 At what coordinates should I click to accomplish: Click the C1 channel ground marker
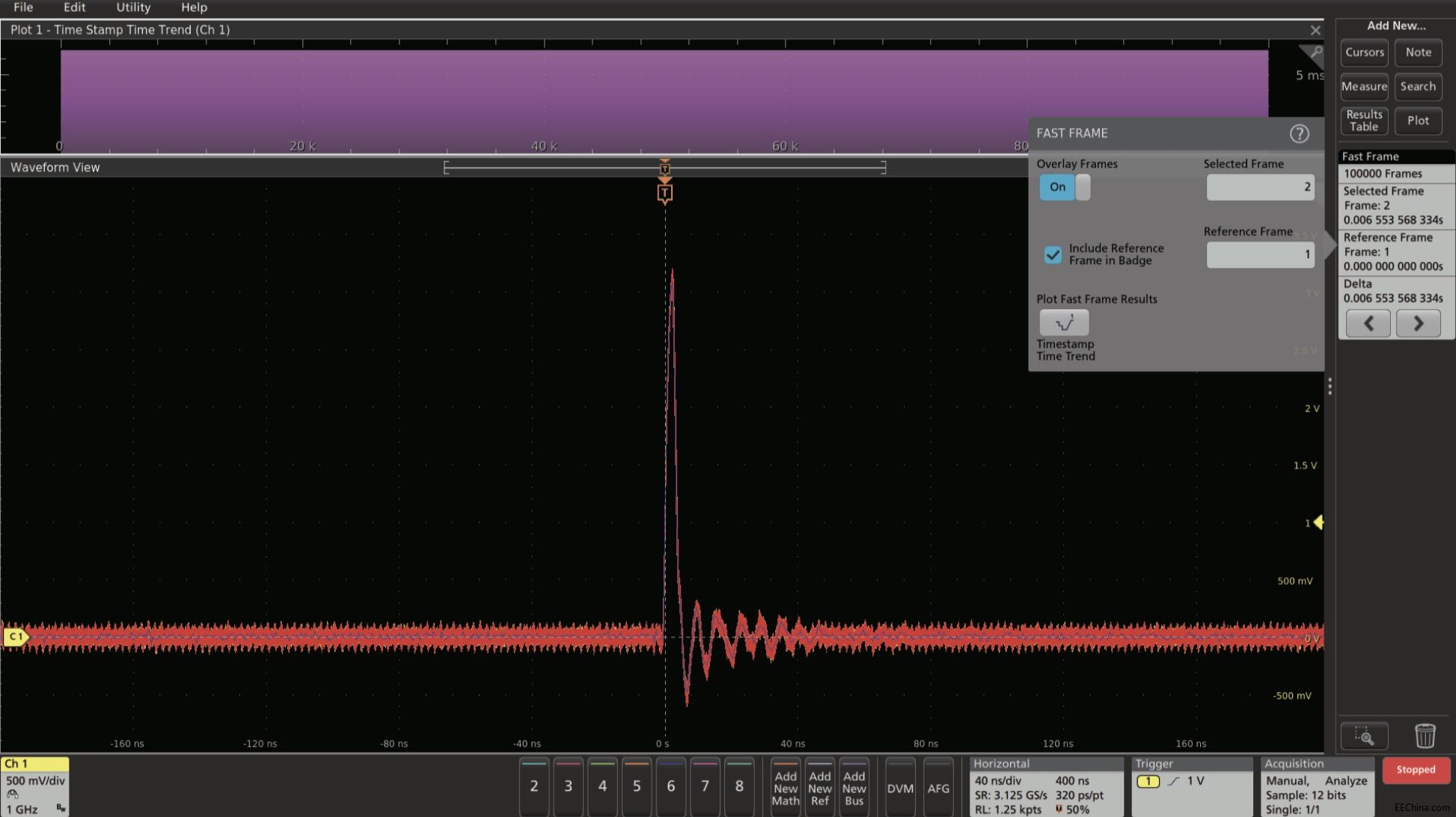[15, 637]
